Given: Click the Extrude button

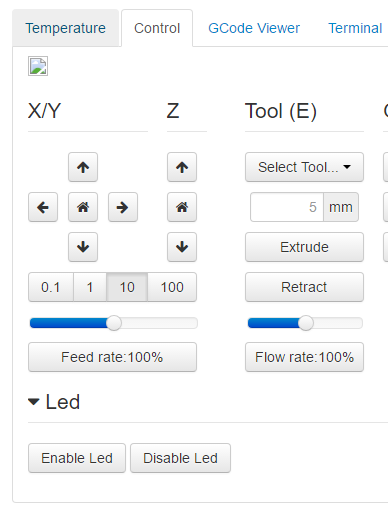Looking at the screenshot, I should 304,247.
